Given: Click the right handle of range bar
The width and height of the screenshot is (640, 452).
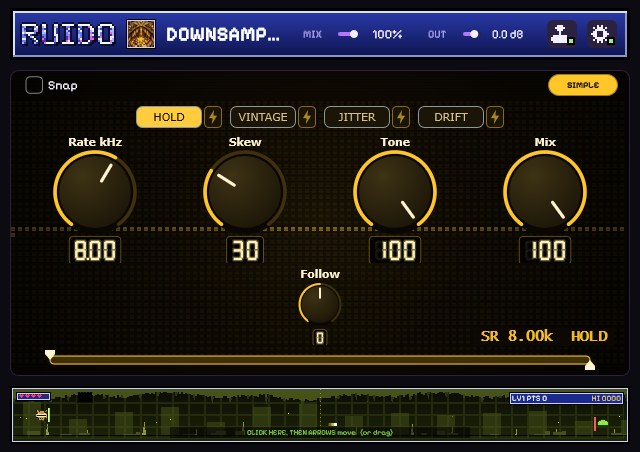Looking at the screenshot, I should (x=590, y=365).
